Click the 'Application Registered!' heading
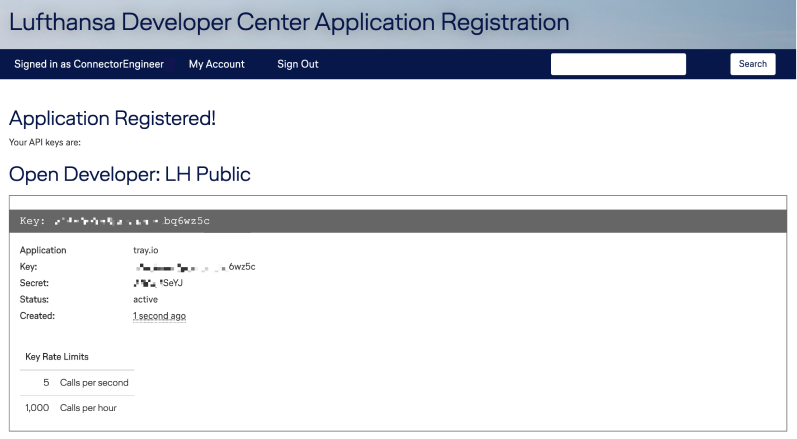 (x=112, y=119)
